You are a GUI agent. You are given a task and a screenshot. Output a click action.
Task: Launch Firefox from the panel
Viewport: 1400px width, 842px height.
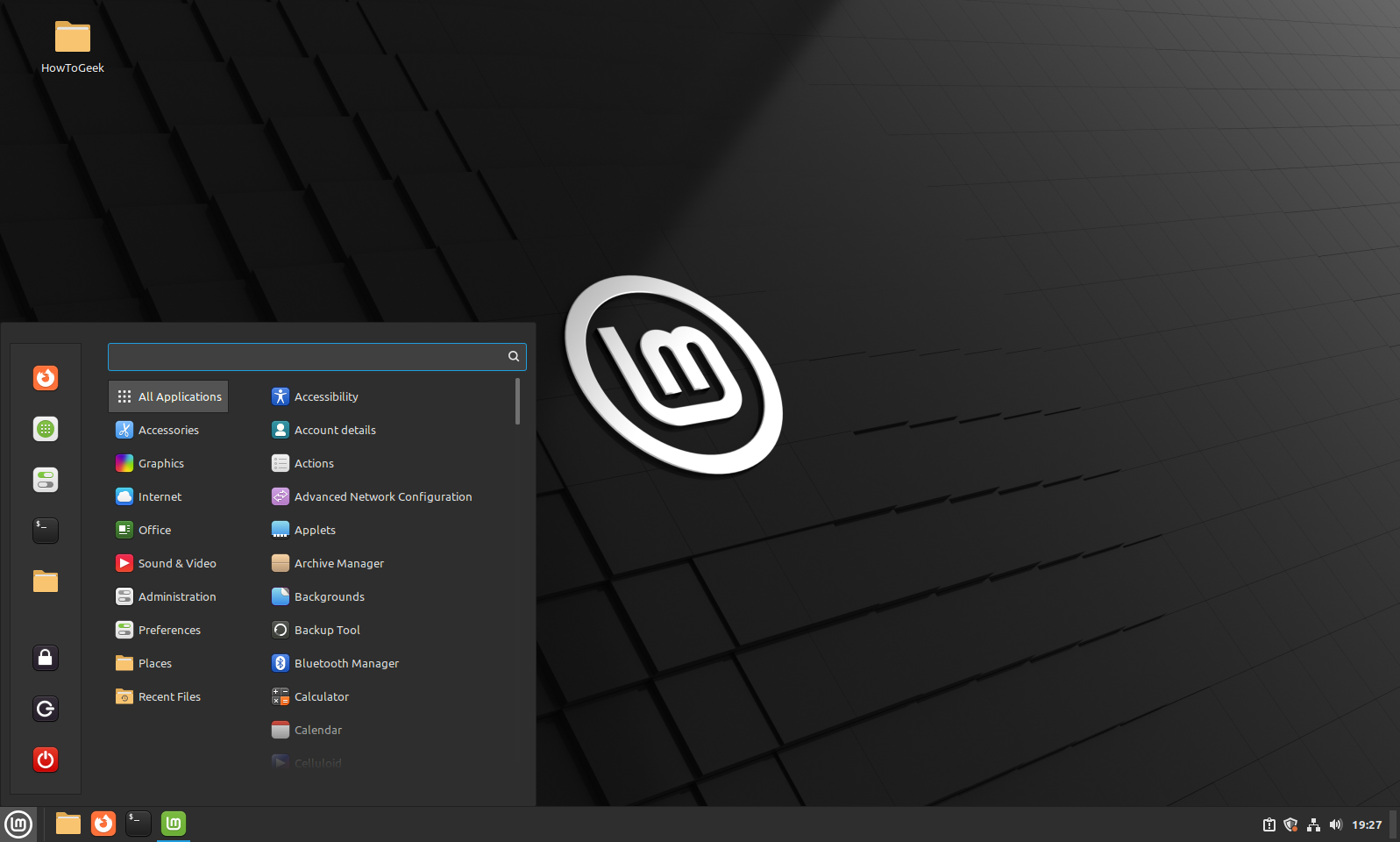[103, 824]
